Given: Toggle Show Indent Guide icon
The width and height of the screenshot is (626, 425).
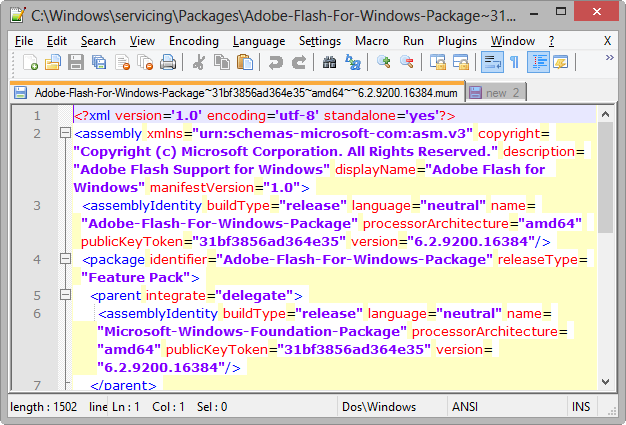Looking at the screenshot, I should [x=538, y=63].
